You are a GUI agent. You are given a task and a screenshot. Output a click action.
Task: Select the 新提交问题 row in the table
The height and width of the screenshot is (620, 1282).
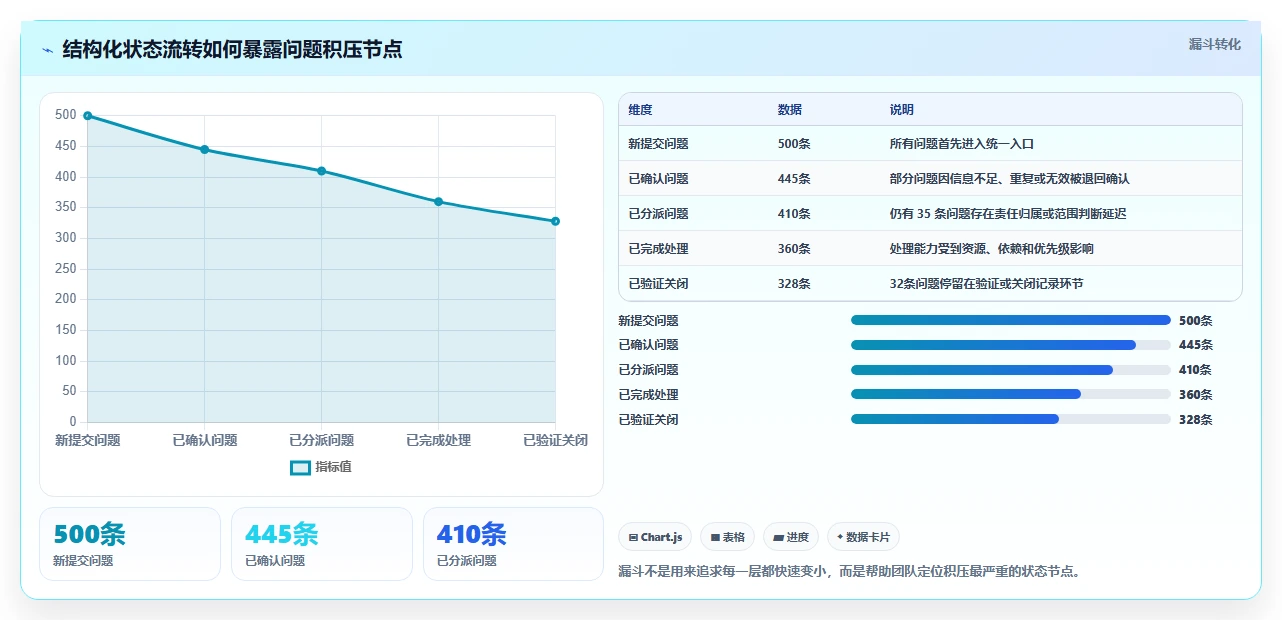coord(930,144)
